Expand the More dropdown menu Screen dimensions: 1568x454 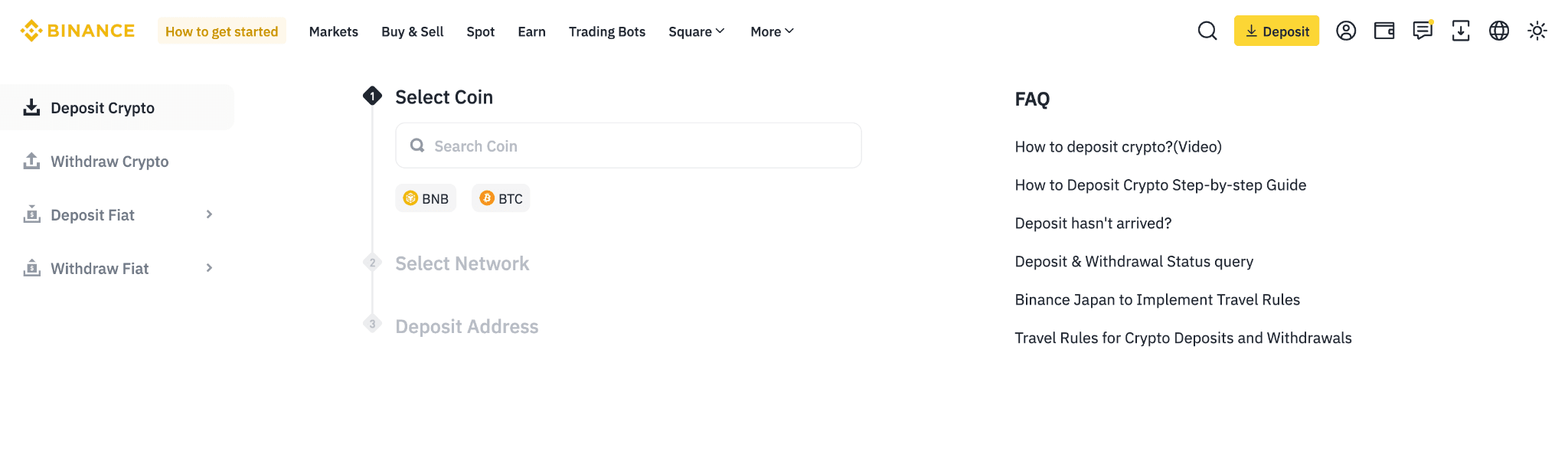coord(772,31)
